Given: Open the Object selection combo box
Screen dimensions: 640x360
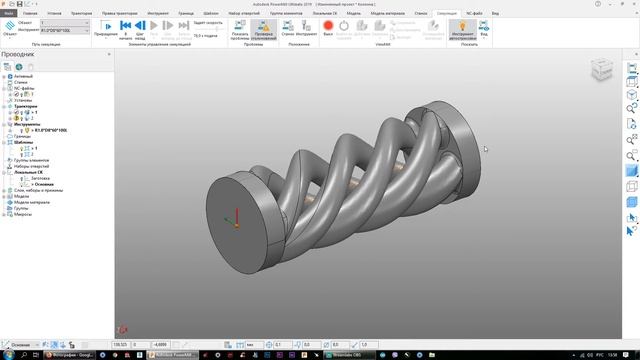Looking at the screenshot, I should pyautogui.click(x=64, y=23).
